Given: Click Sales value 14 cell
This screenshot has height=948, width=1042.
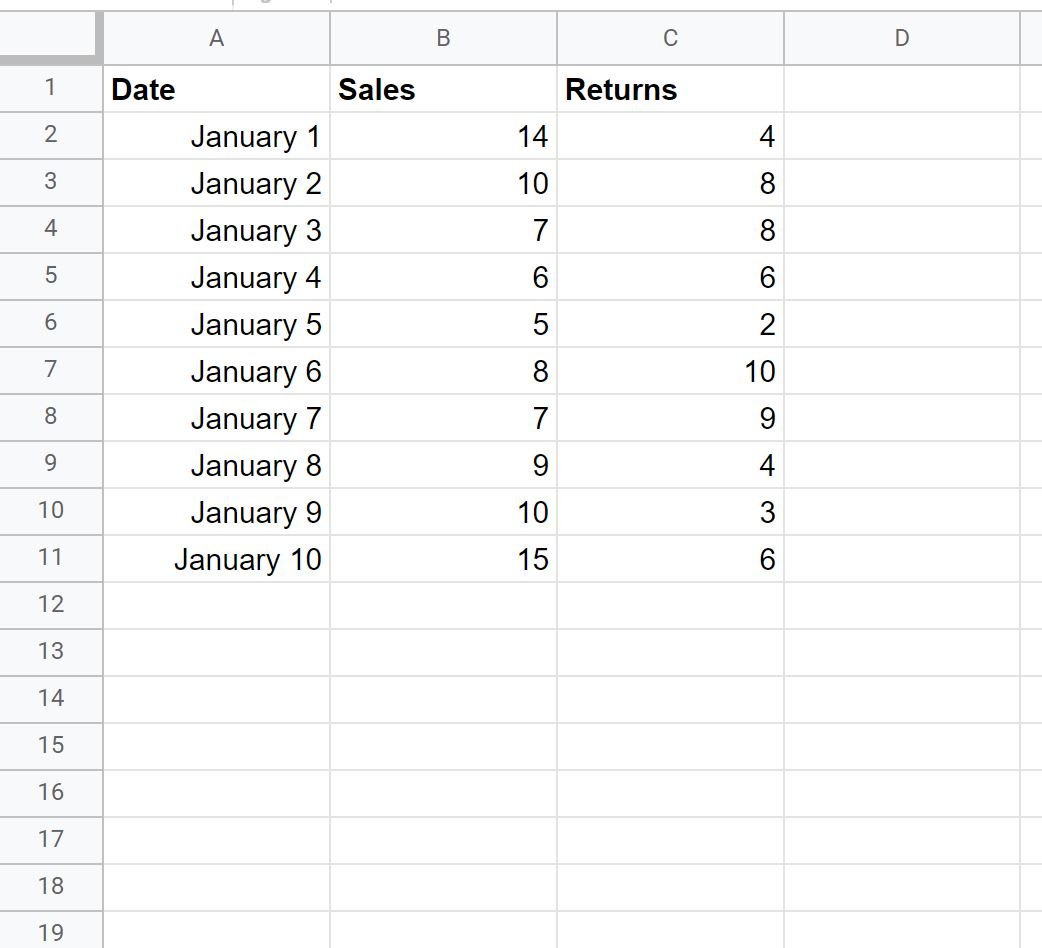Looking at the screenshot, I should [443, 136].
